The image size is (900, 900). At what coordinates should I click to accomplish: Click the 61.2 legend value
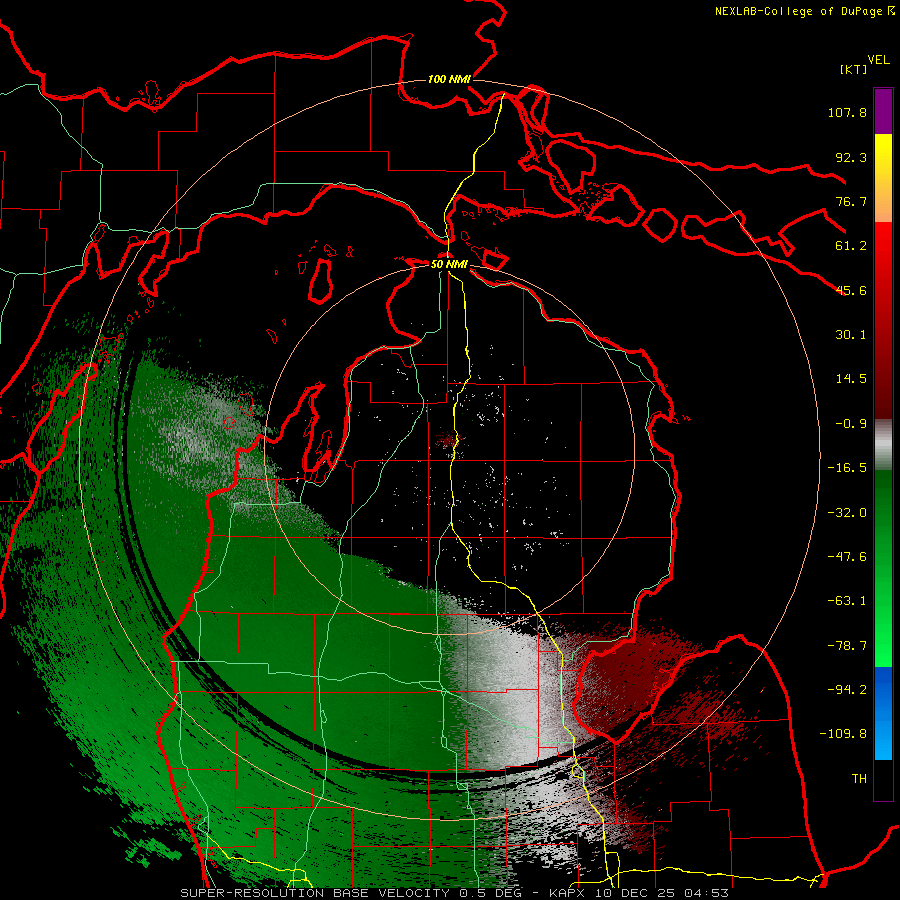click(851, 246)
